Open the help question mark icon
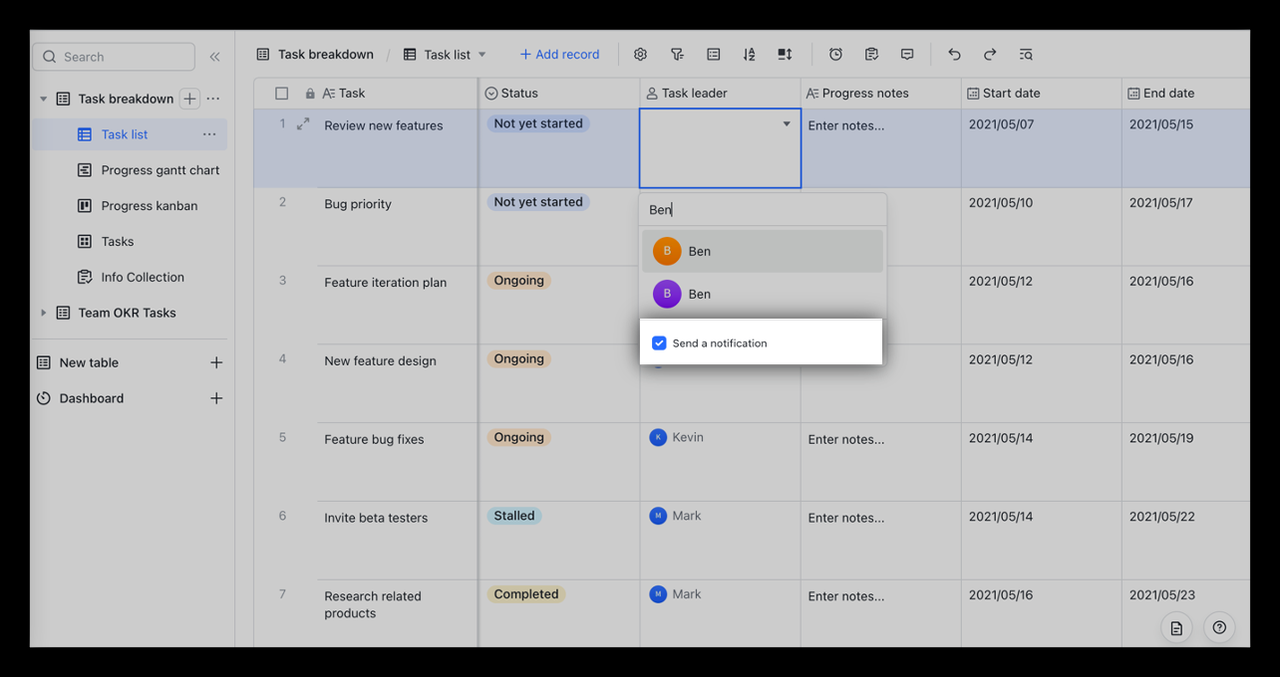The height and width of the screenshot is (677, 1280). tap(1219, 628)
